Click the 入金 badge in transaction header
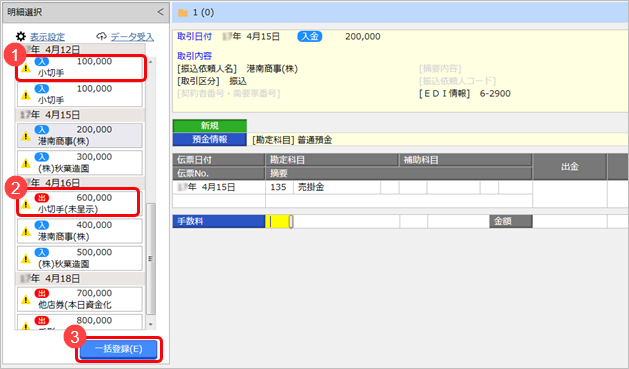629x369 pixels. [310, 36]
